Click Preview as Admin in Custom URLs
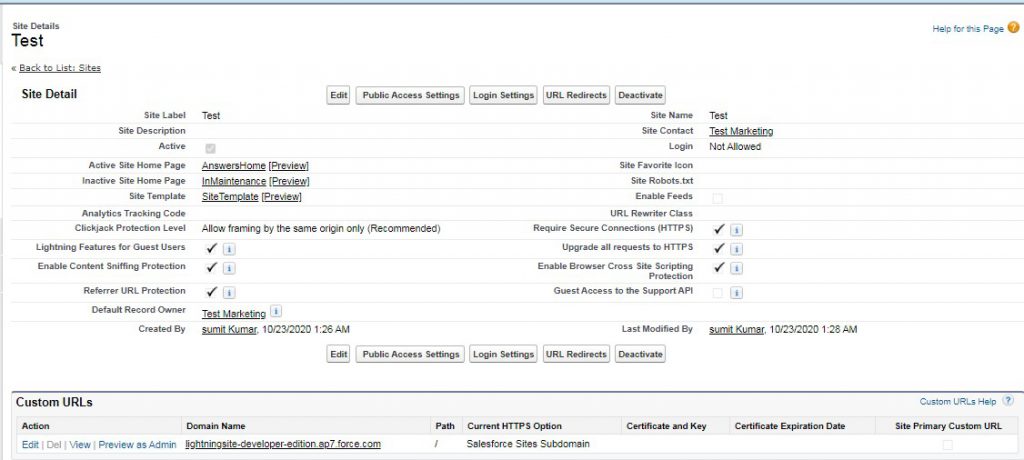The width and height of the screenshot is (1024, 460). [137, 444]
